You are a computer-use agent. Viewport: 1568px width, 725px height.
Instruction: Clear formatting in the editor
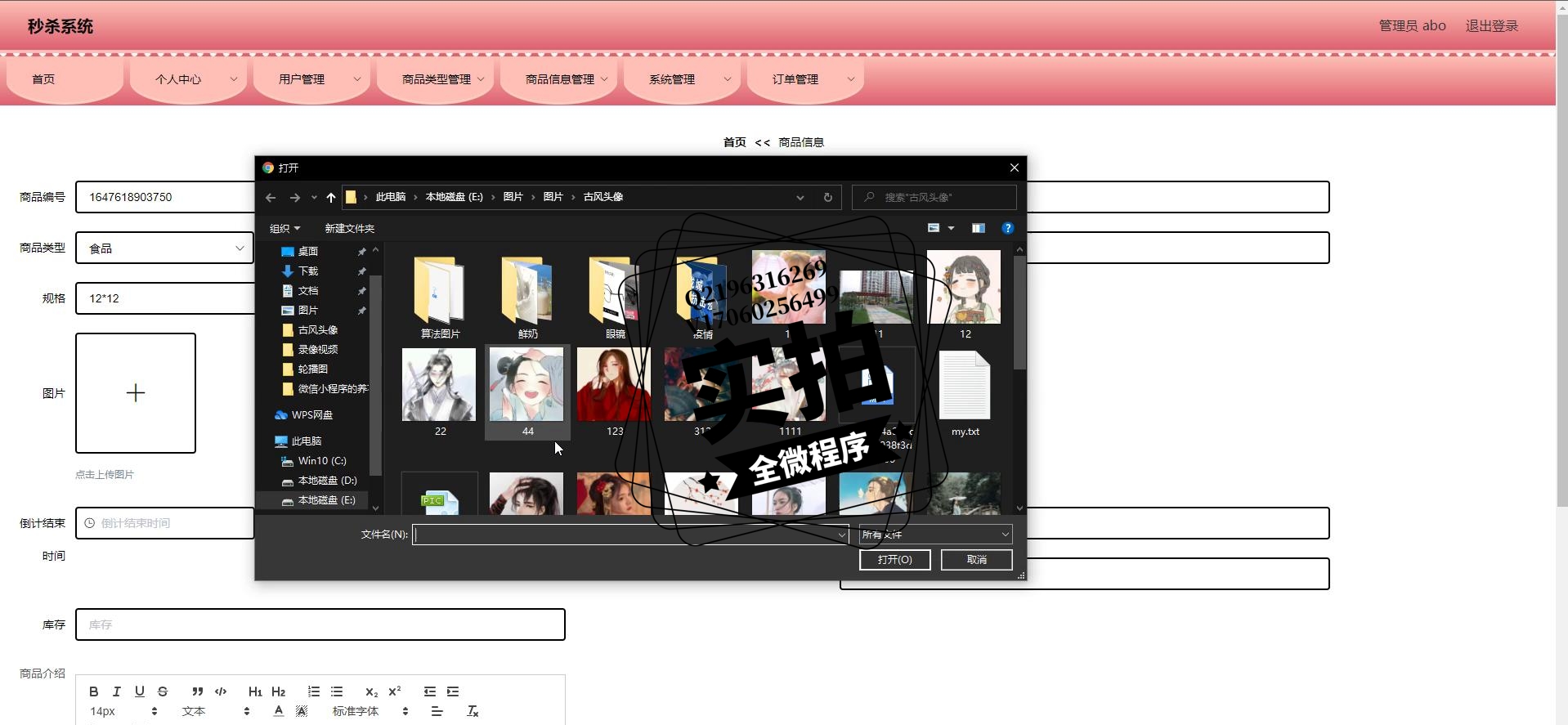pos(473,711)
